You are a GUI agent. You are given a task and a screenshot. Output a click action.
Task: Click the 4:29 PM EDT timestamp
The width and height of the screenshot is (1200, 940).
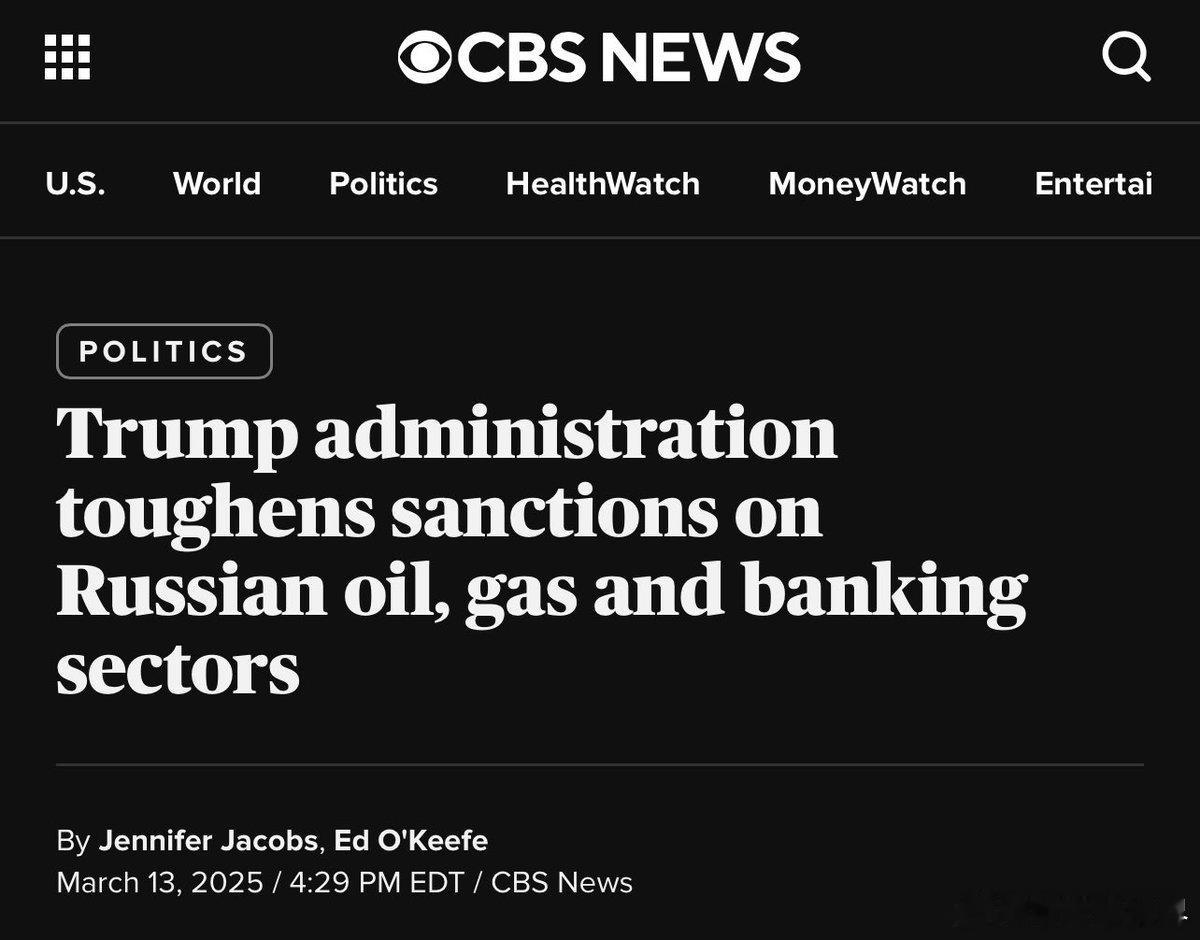[x=377, y=883]
